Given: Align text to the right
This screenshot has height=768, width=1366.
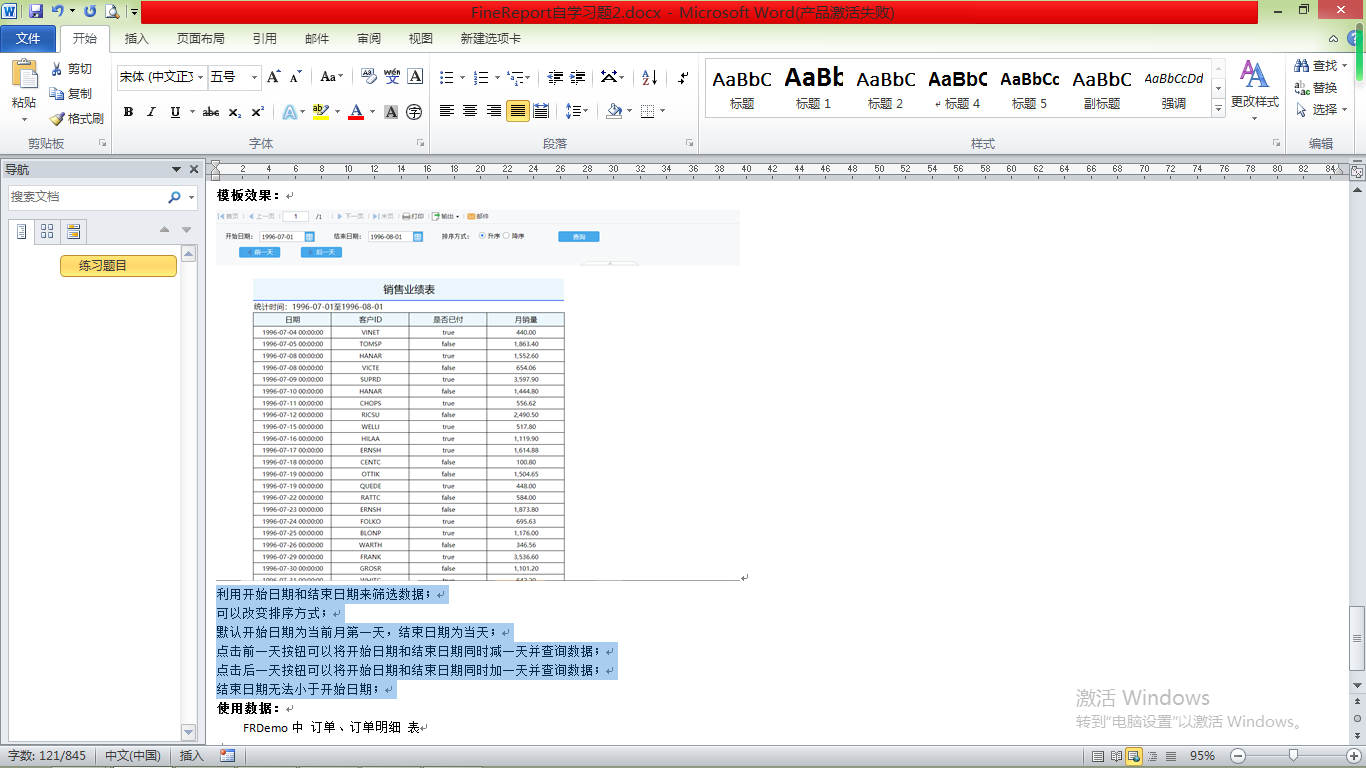Looking at the screenshot, I should (494, 111).
